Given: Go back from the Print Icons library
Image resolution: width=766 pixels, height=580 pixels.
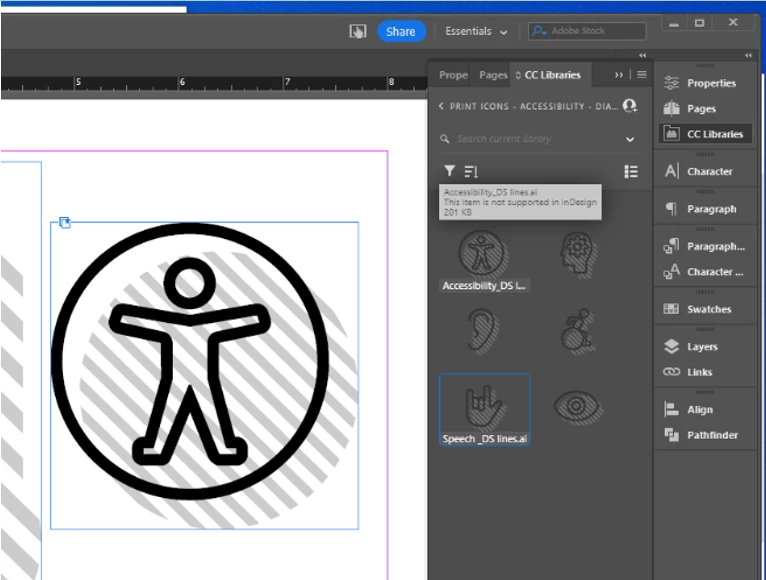Looking at the screenshot, I should [441, 106].
